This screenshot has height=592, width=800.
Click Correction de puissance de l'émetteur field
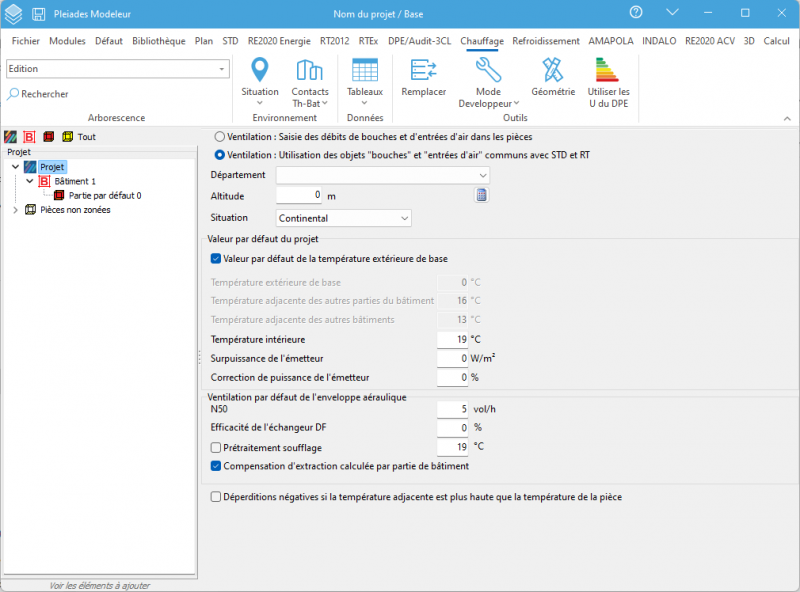[x=453, y=378]
